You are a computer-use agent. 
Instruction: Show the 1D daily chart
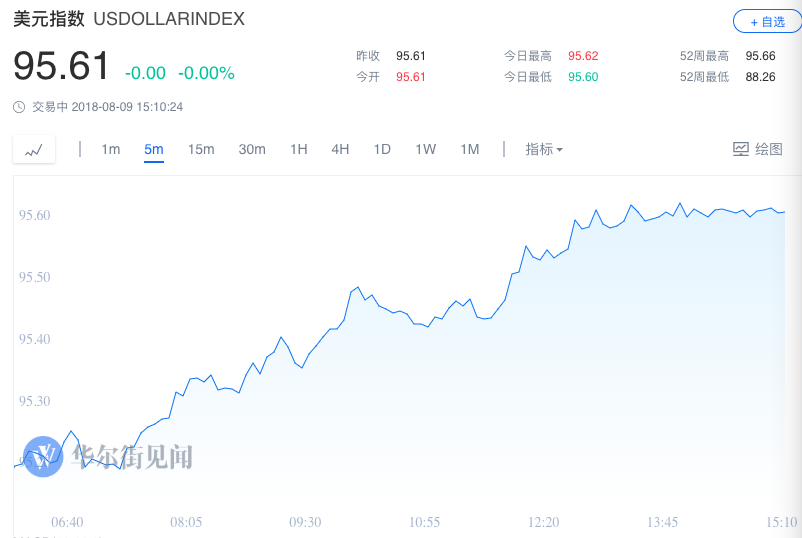(x=382, y=149)
